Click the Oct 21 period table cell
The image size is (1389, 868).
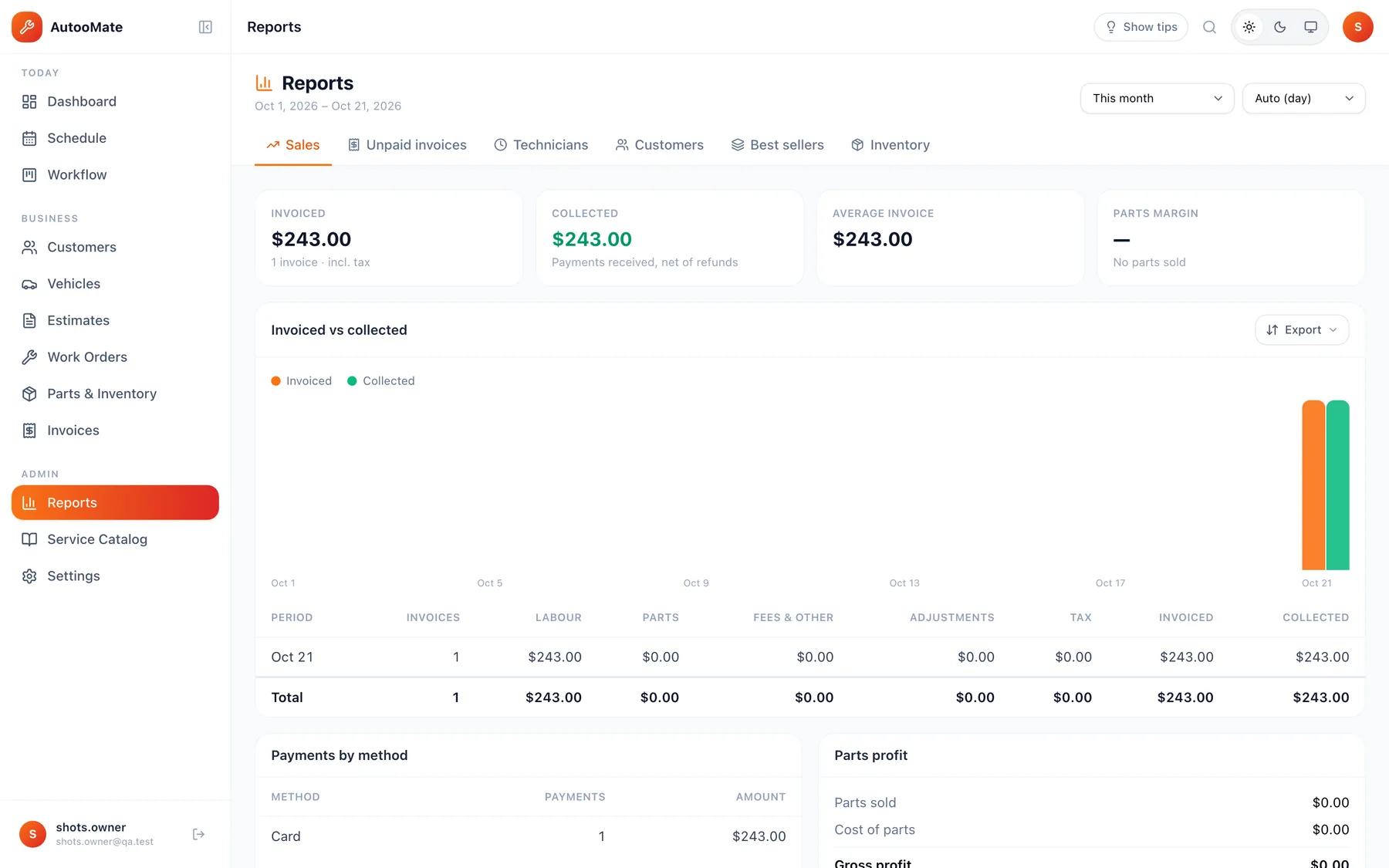tap(292, 657)
